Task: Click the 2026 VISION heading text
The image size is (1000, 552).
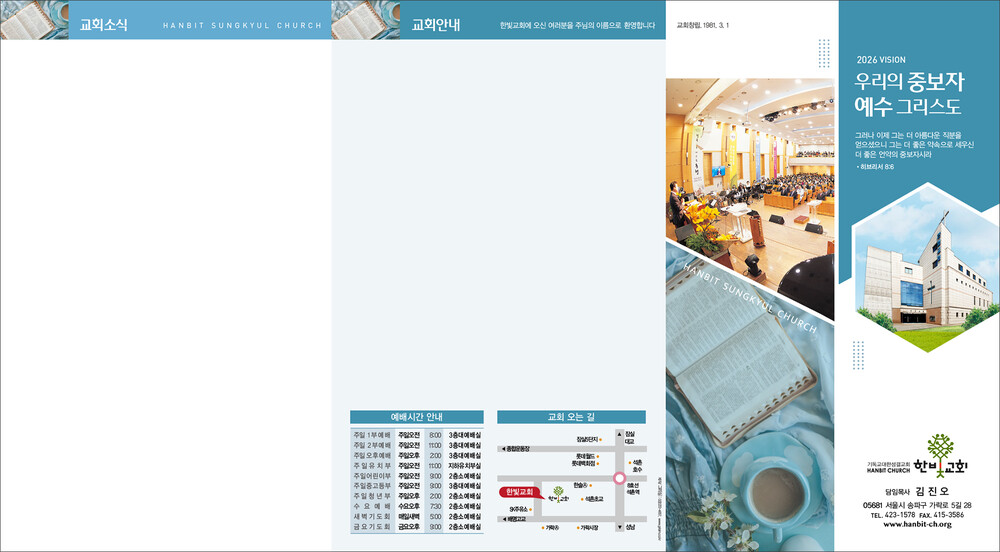Action: [x=881, y=60]
